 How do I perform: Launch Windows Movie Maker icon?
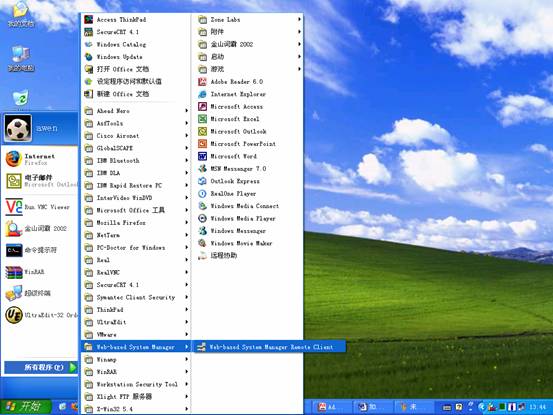(x=202, y=243)
